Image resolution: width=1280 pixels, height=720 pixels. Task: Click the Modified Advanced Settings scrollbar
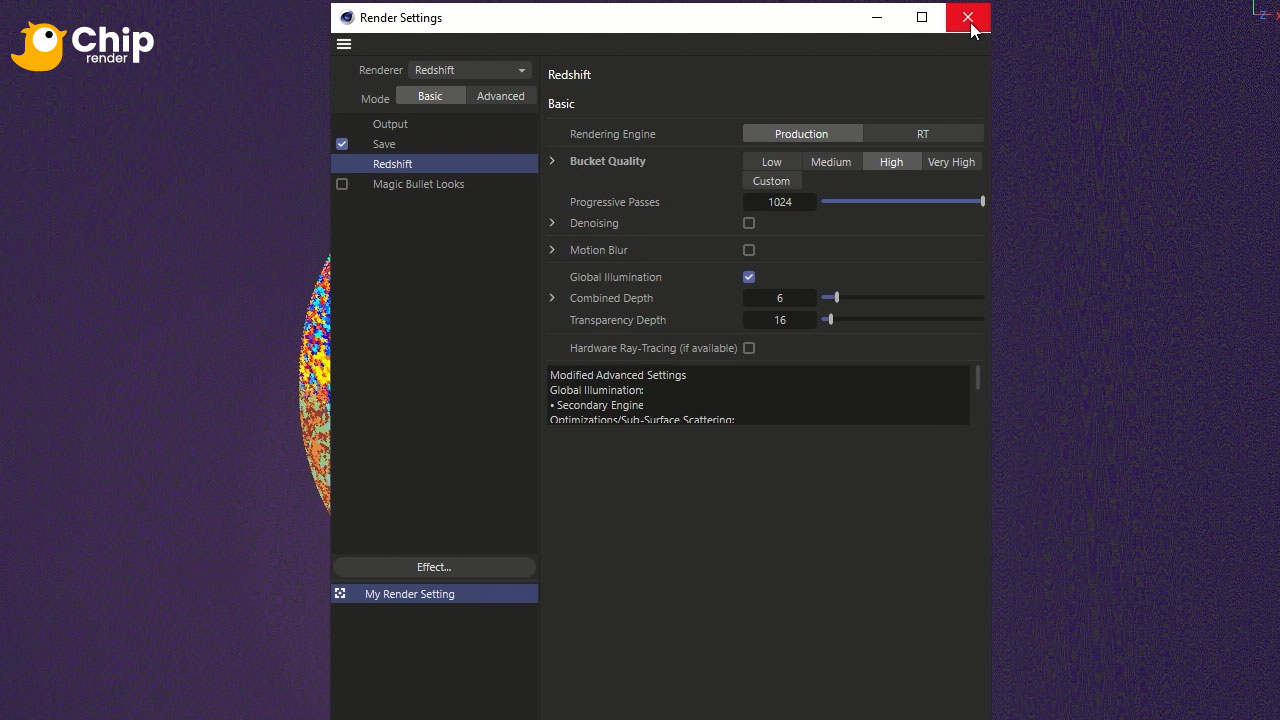977,378
